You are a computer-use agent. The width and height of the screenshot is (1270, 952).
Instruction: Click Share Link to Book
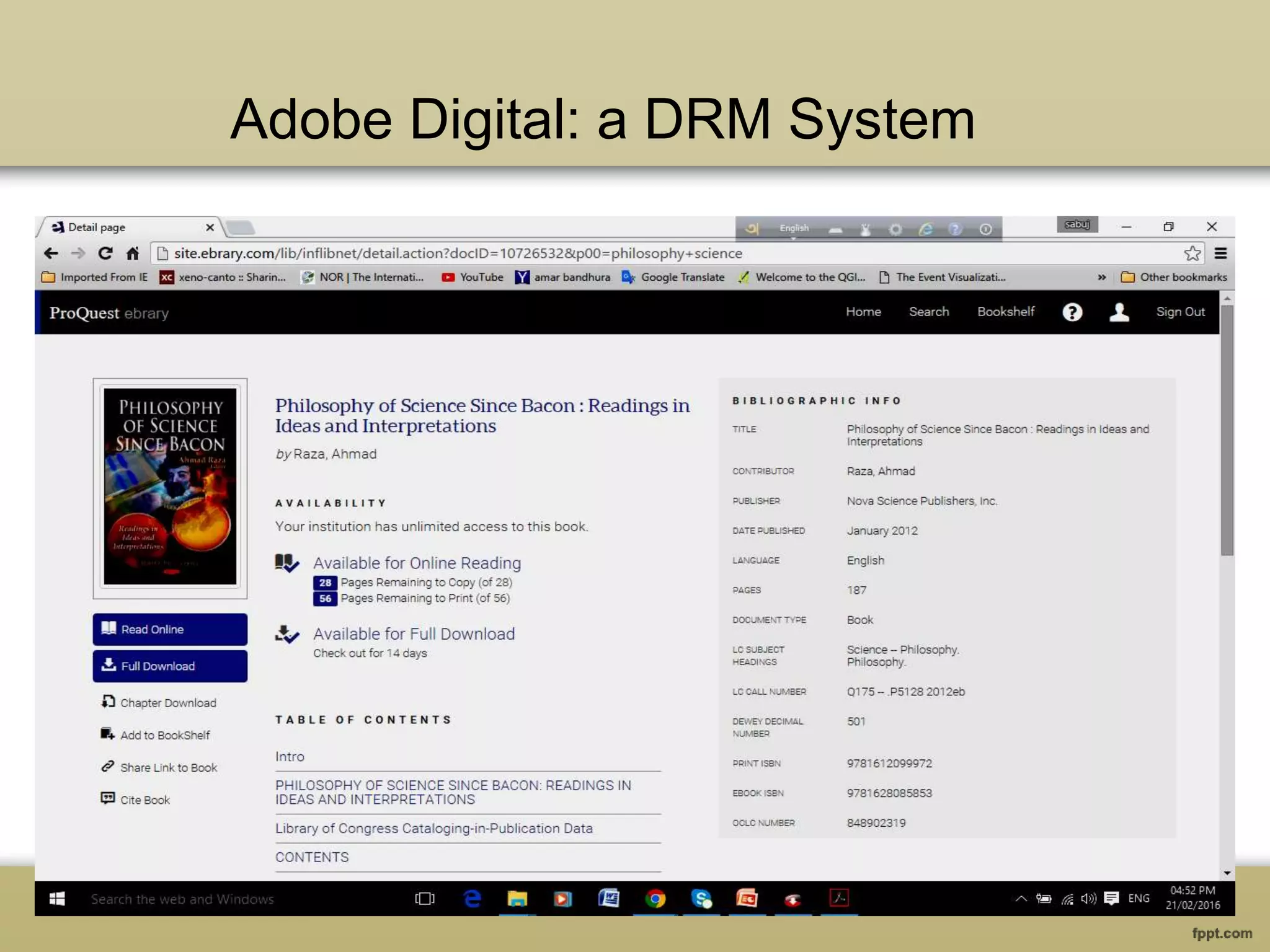click(x=169, y=767)
